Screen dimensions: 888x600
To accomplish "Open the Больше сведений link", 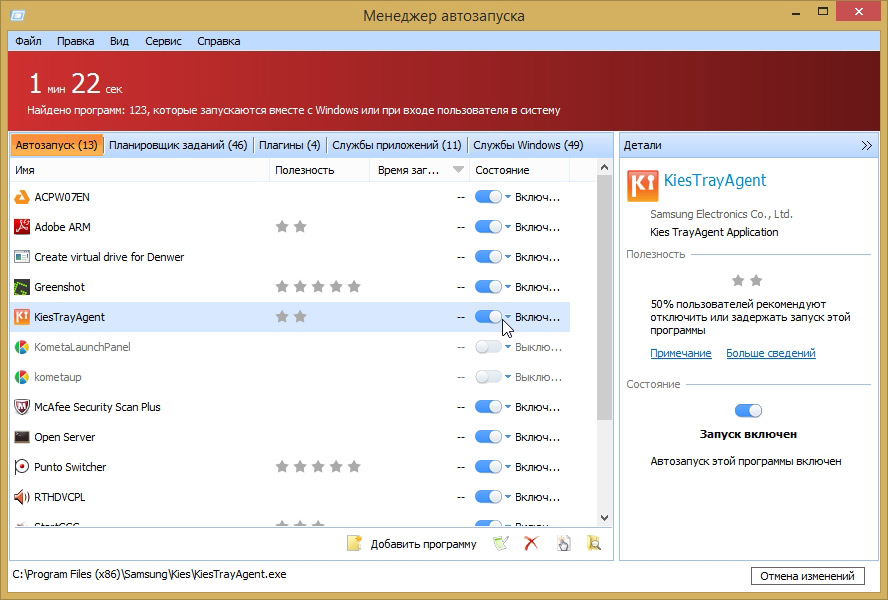I will point(771,353).
